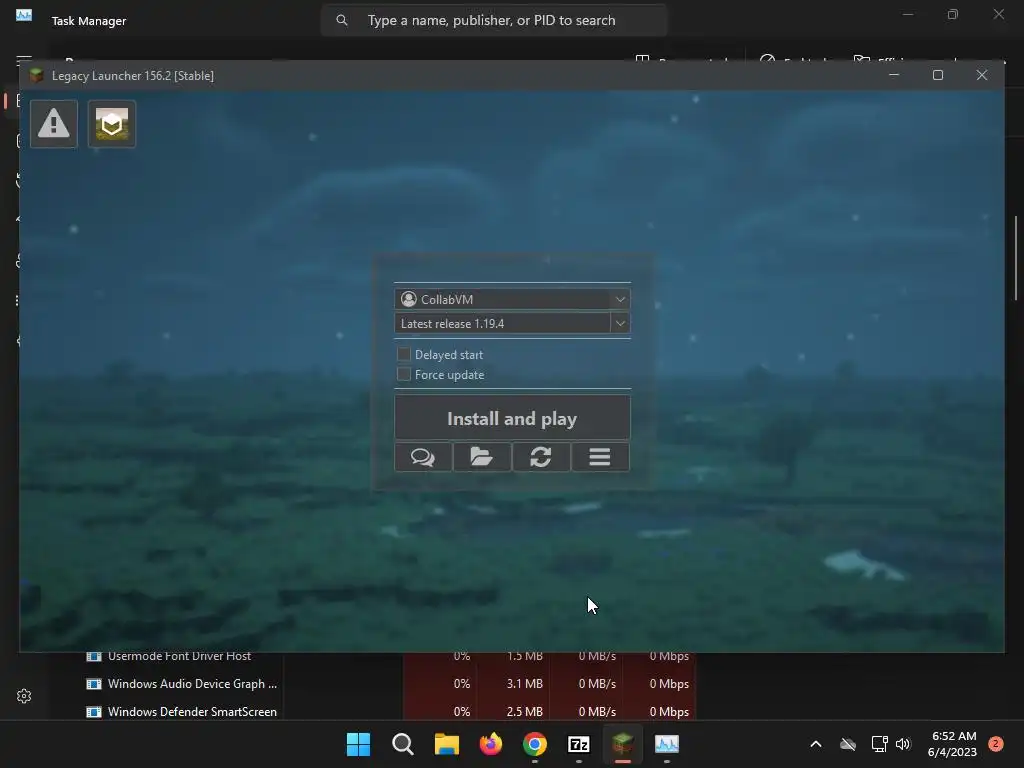Enable the Delayed start checkbox

click(x=404, y=354)
